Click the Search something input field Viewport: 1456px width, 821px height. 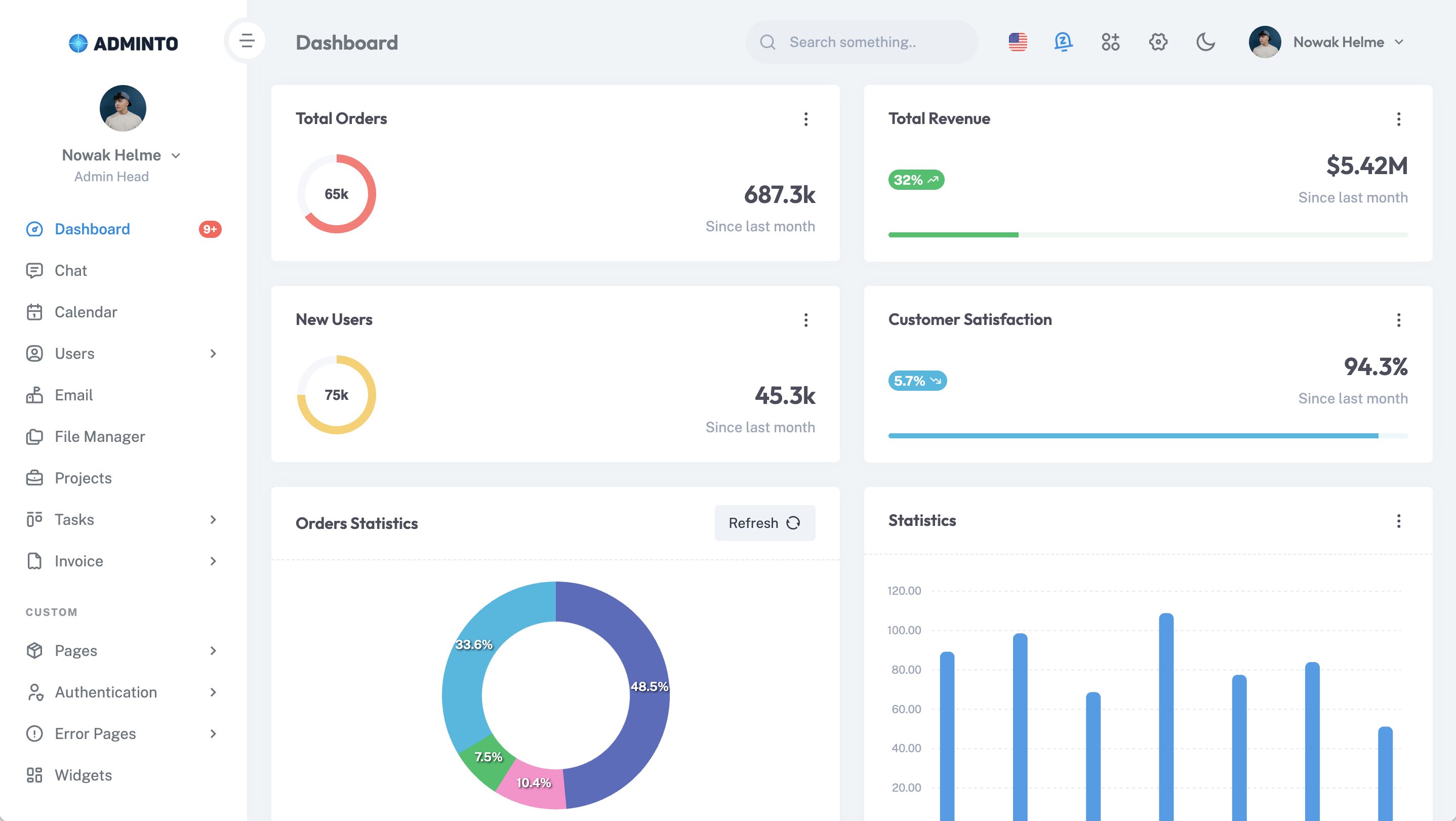870,43
